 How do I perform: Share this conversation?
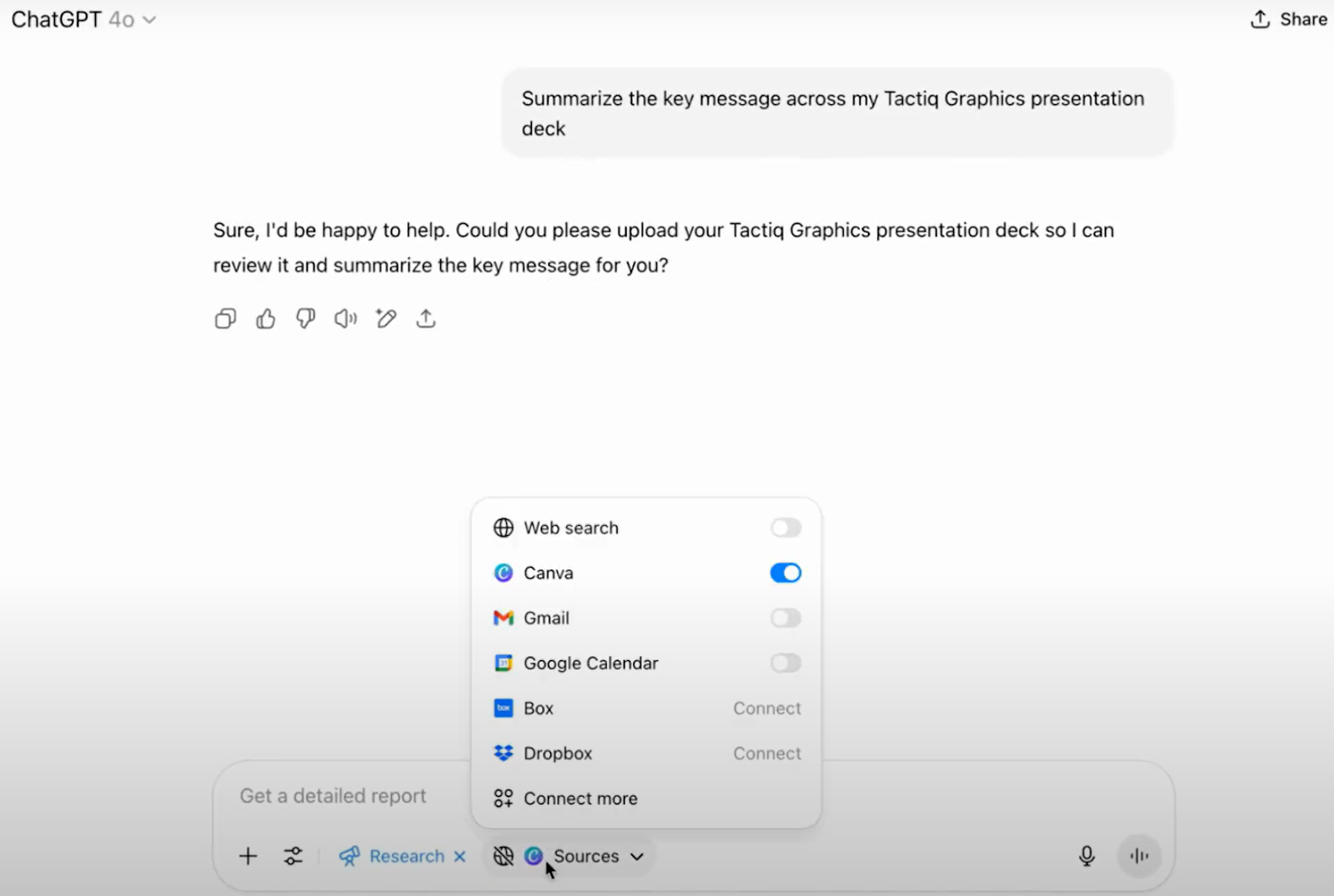tap(1289, 19)
